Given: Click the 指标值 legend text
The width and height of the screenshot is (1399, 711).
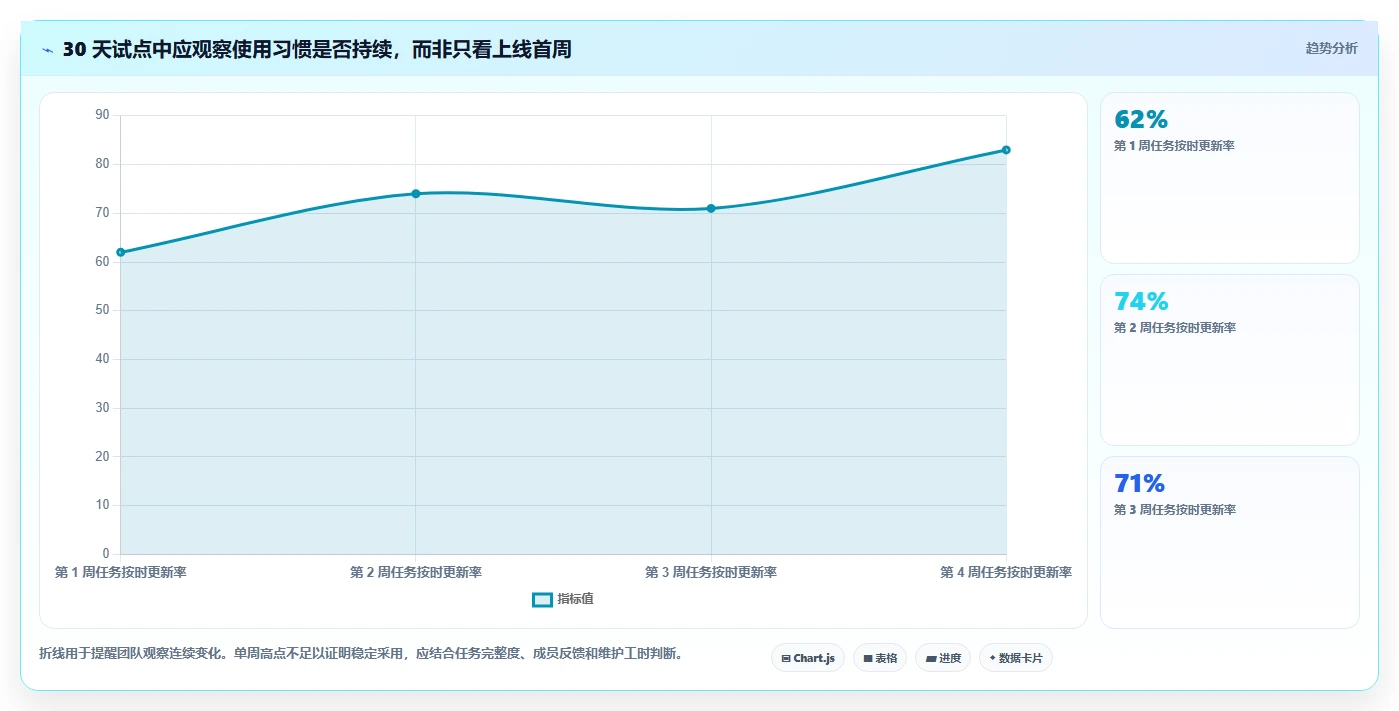Looking at the screenshot, I should pyautogui.click(x=576, y=599).
